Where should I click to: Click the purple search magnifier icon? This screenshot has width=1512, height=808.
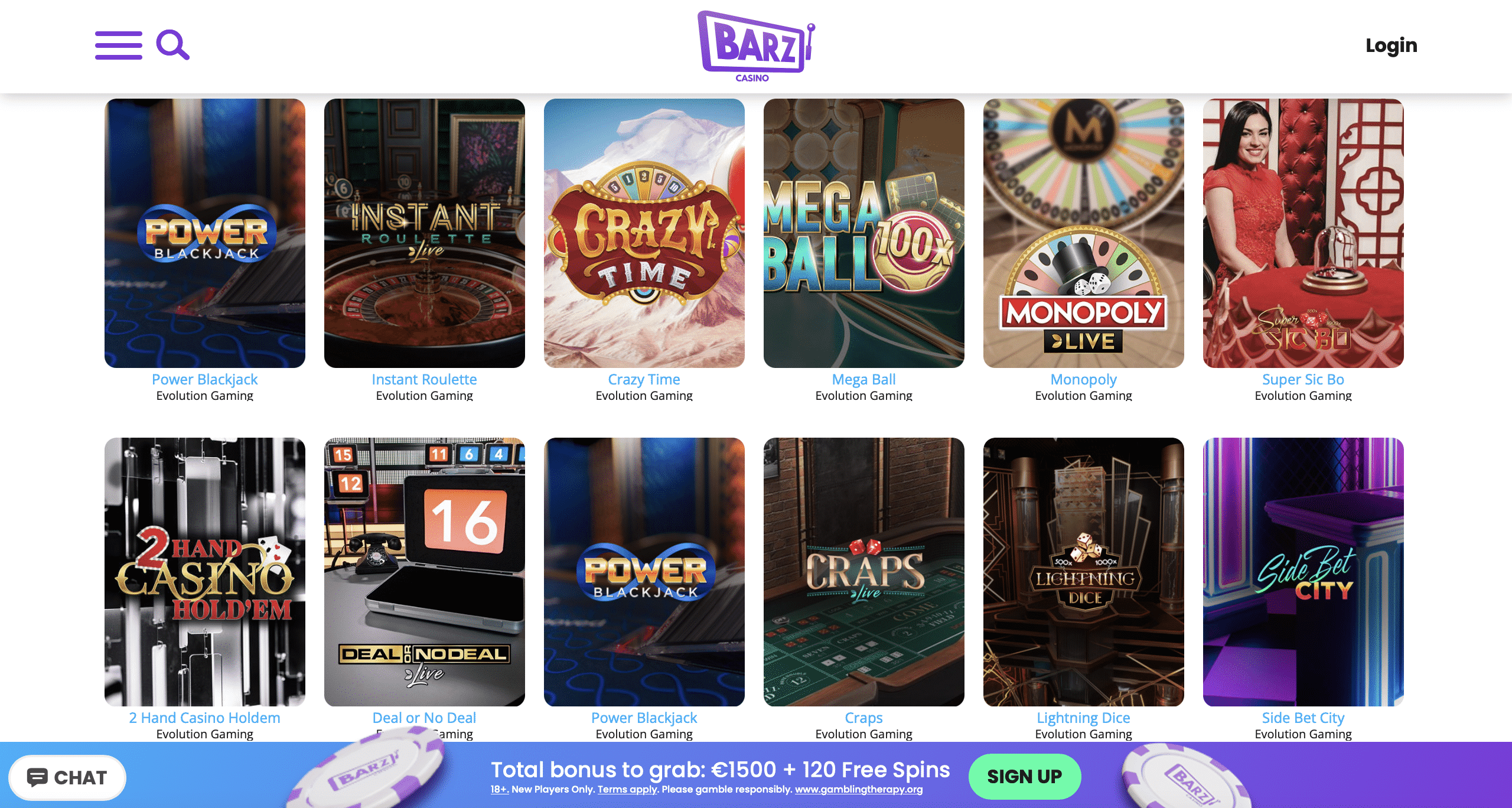172,45
